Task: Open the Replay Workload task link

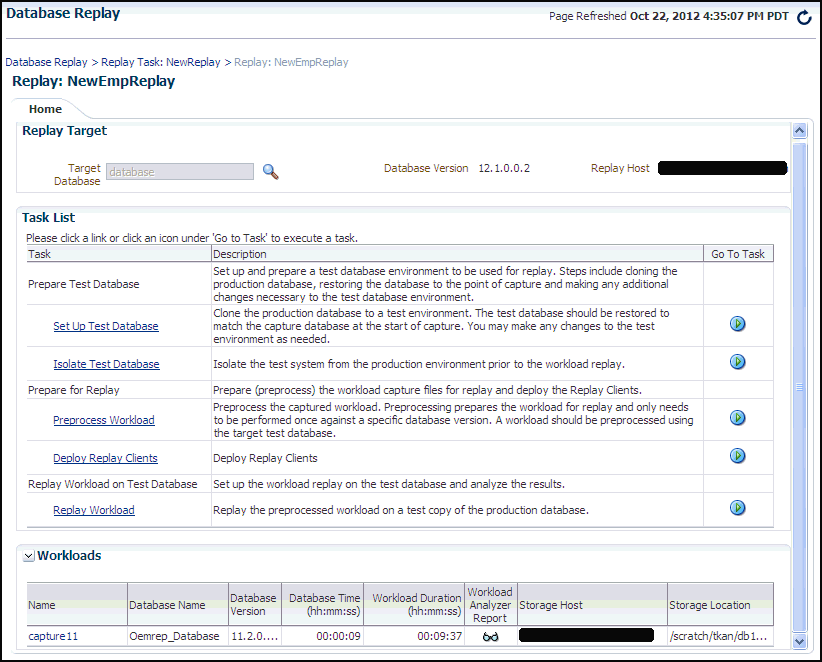Action: (93, 509)
